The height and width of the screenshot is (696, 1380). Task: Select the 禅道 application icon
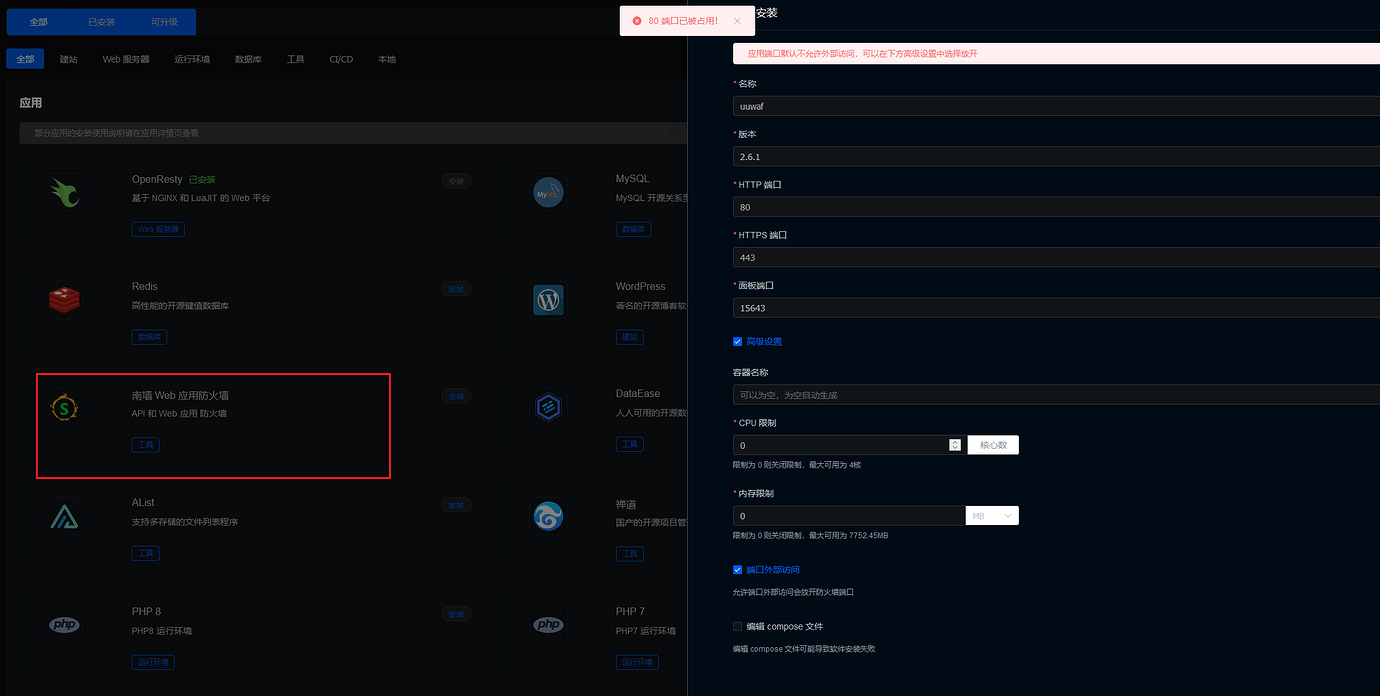(x=548, y=515)
